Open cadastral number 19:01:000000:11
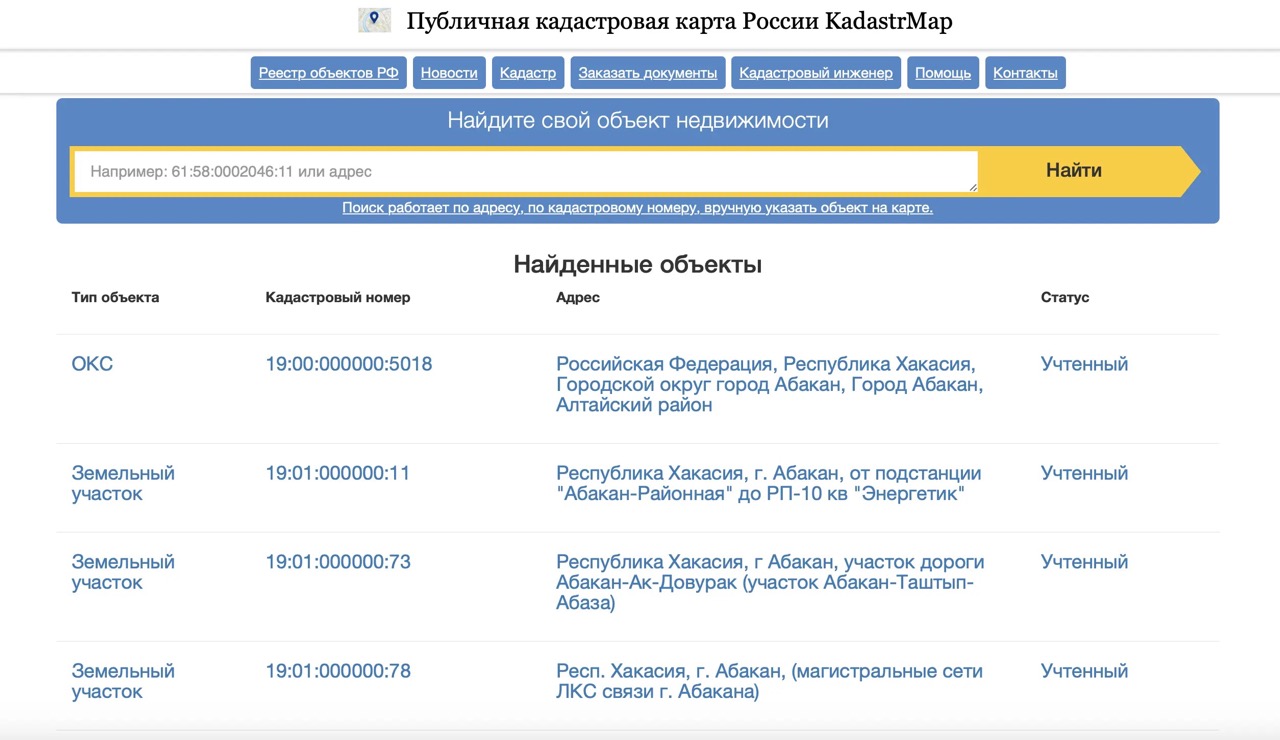This screenshot has width=1280, height=740. tap(338, 473)
